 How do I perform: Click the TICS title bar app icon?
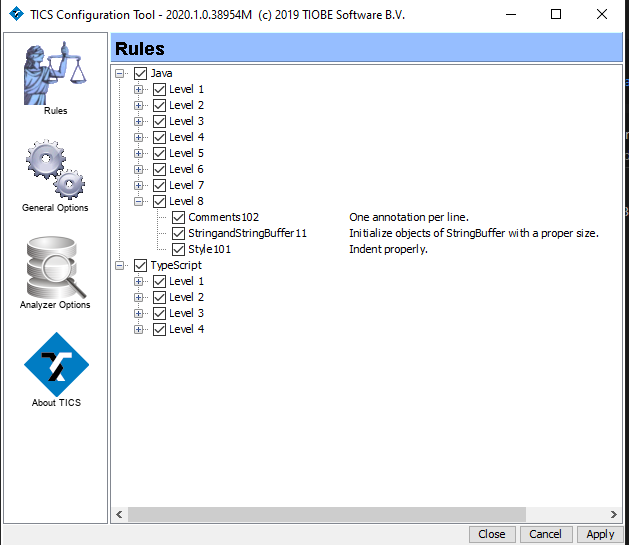click(x=15, y=15)
